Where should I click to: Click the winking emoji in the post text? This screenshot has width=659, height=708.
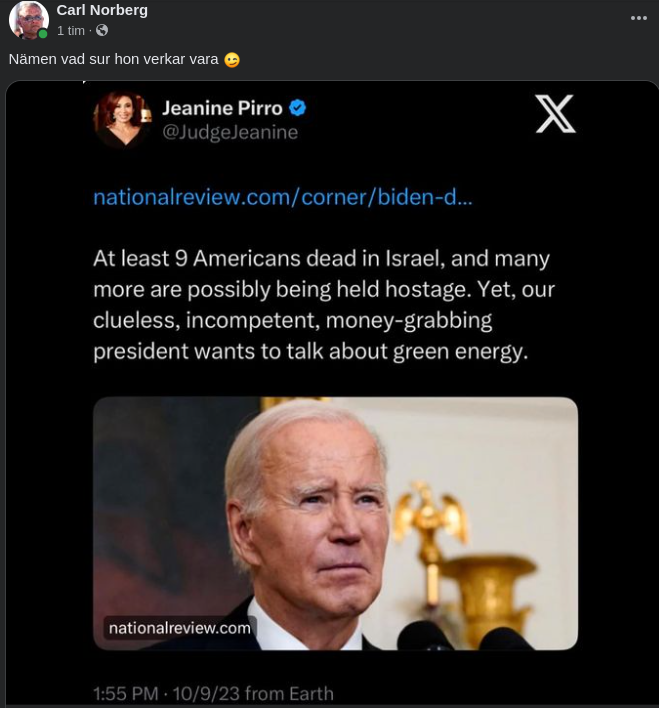click(232, 60)
